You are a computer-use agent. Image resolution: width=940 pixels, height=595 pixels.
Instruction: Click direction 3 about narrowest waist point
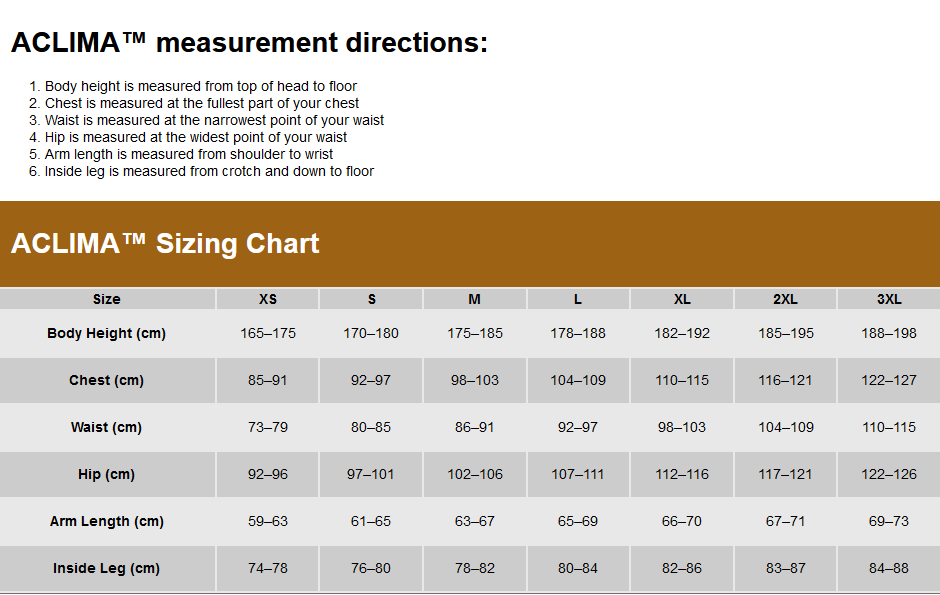[x=214, y=120]
